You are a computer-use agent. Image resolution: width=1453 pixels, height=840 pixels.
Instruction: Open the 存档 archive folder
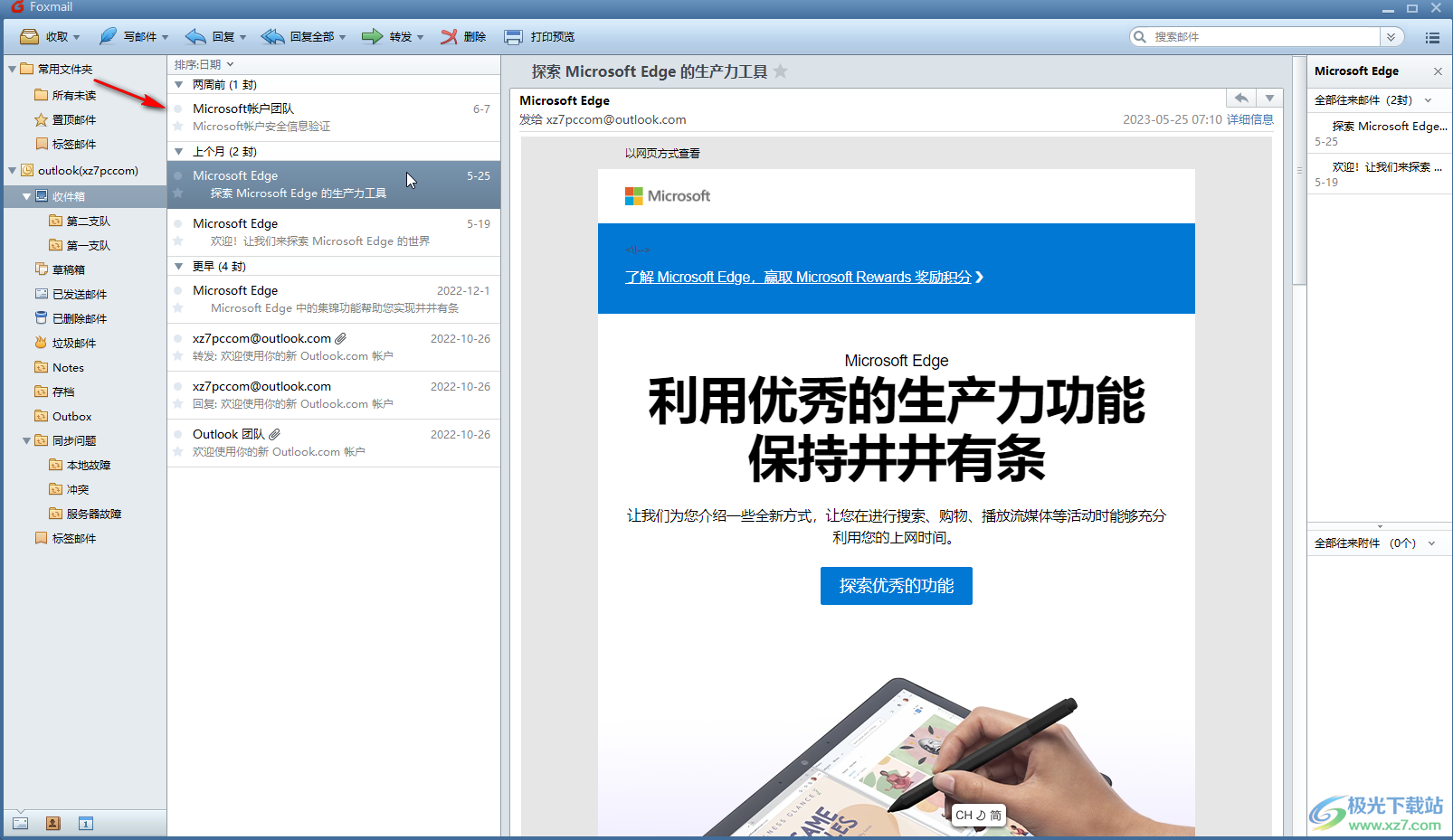(54, 392)
